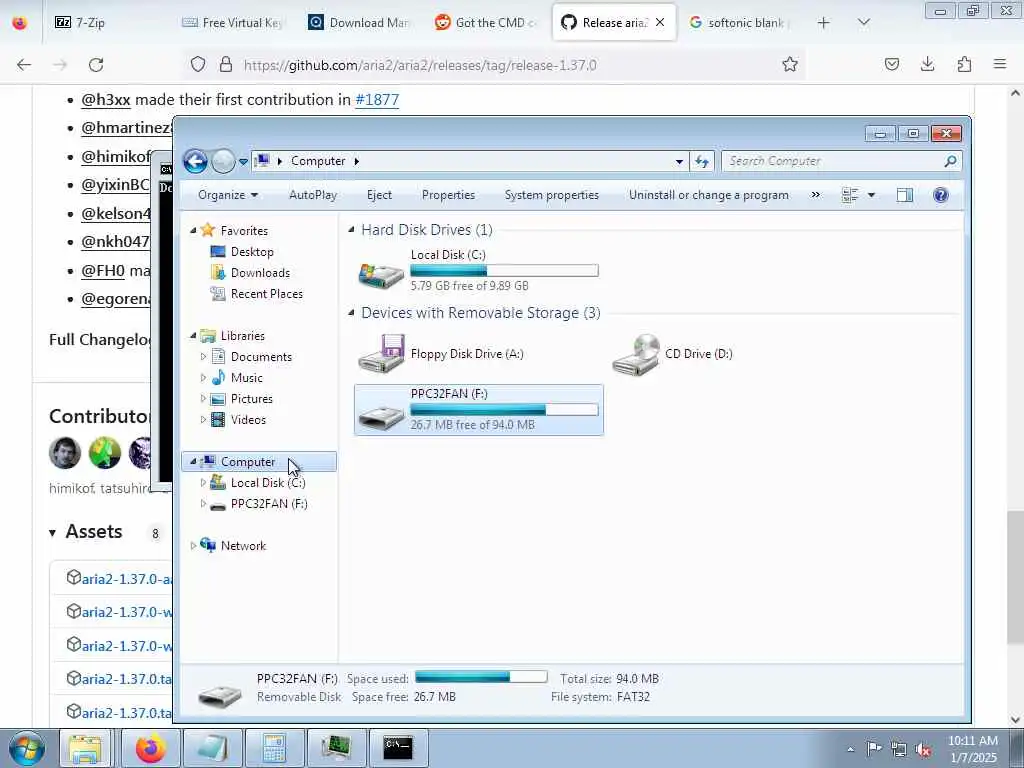Open the recent pages dropdown arrow in Explorer
The image size is (1024, 768).
243,161
